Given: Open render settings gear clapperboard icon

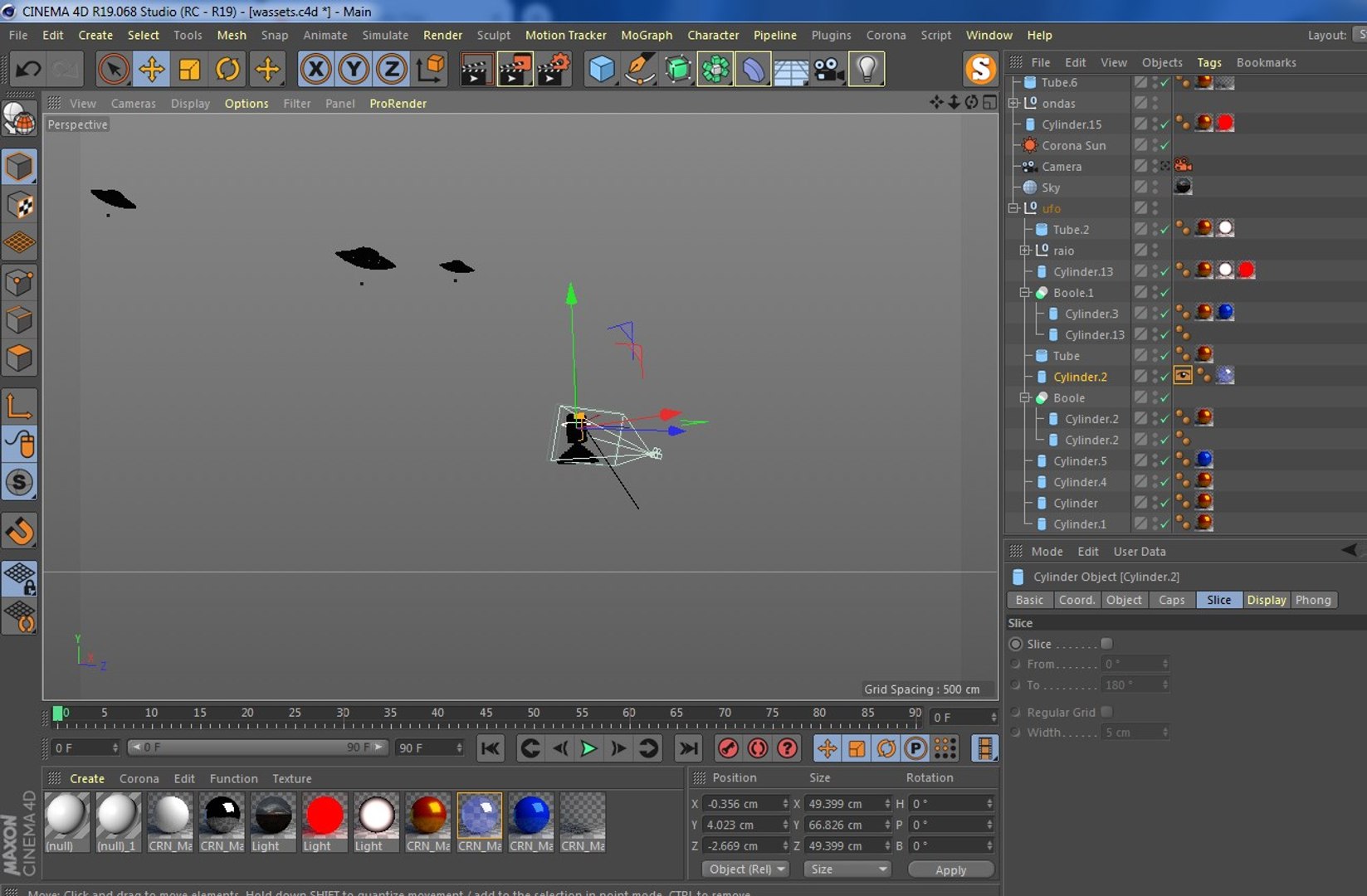Looking at the screenshot, I should [554, 69].
